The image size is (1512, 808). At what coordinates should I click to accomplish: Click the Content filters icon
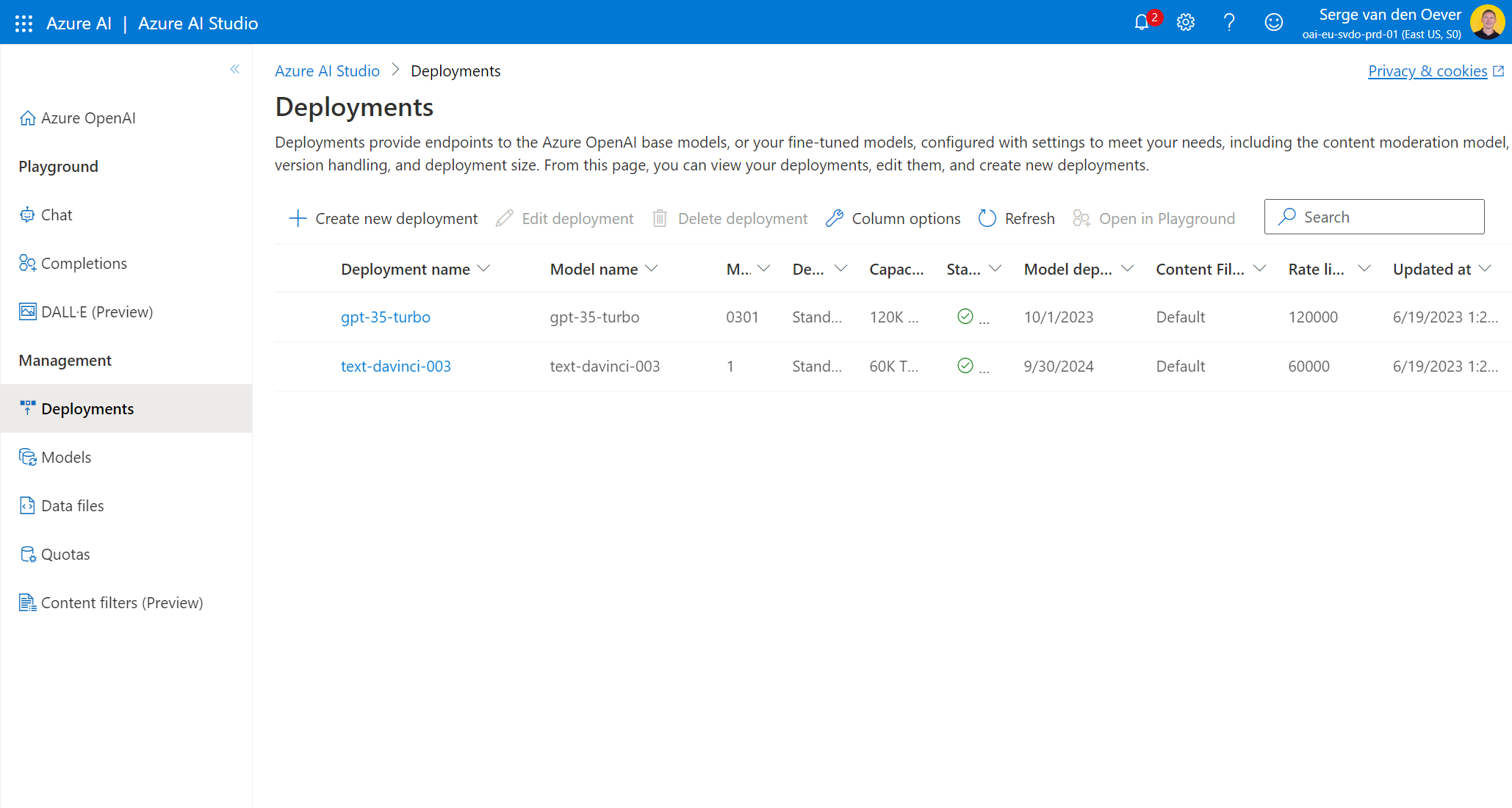pos(27,603)
